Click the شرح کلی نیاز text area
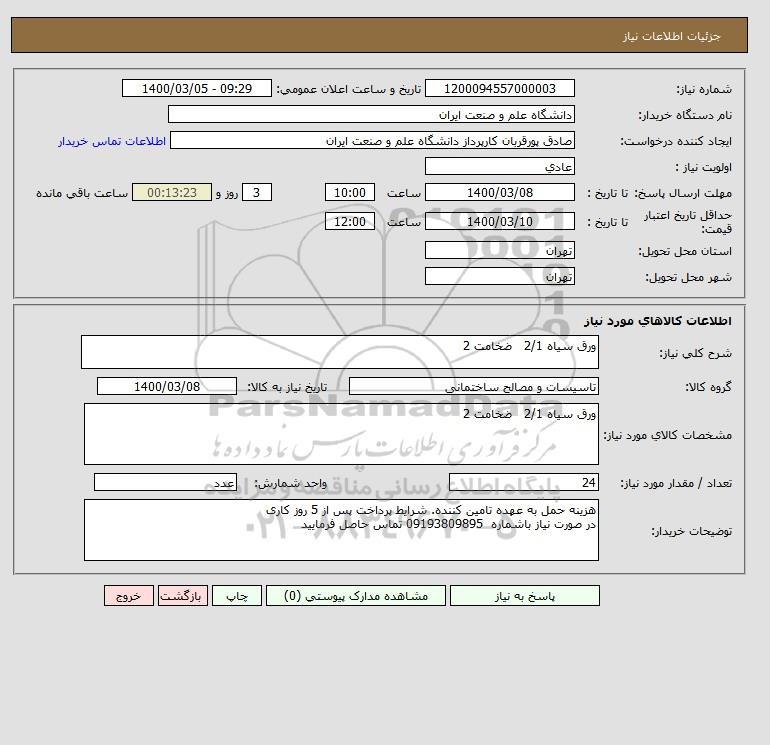770x745 pixels. pos(340,352)
